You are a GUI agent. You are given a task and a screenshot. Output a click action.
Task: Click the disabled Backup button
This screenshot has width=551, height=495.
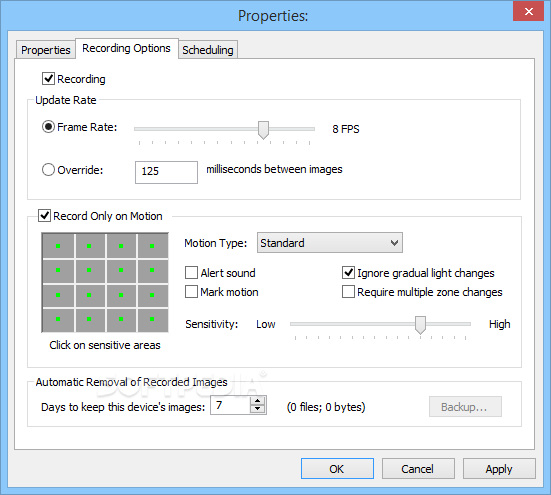(465, 407)
